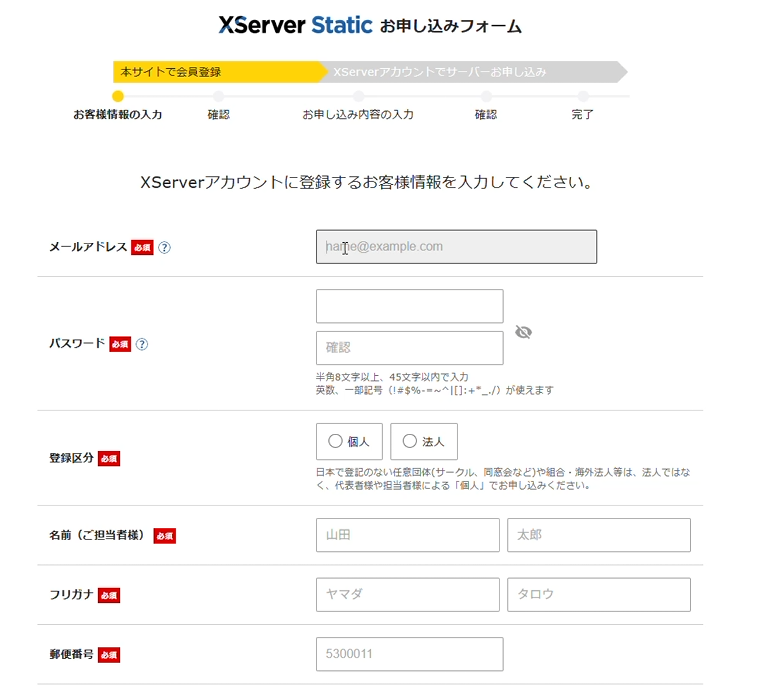Click the first name field 太郎

[598, 535]
